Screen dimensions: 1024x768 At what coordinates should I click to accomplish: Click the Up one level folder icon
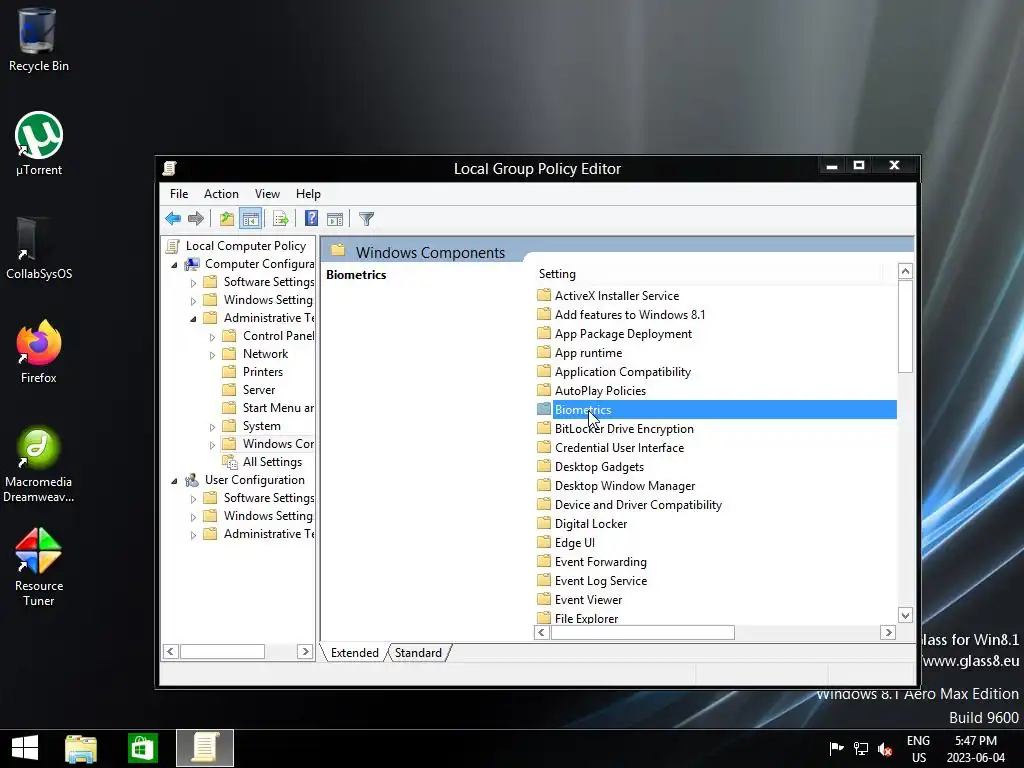tap(227, 219)
